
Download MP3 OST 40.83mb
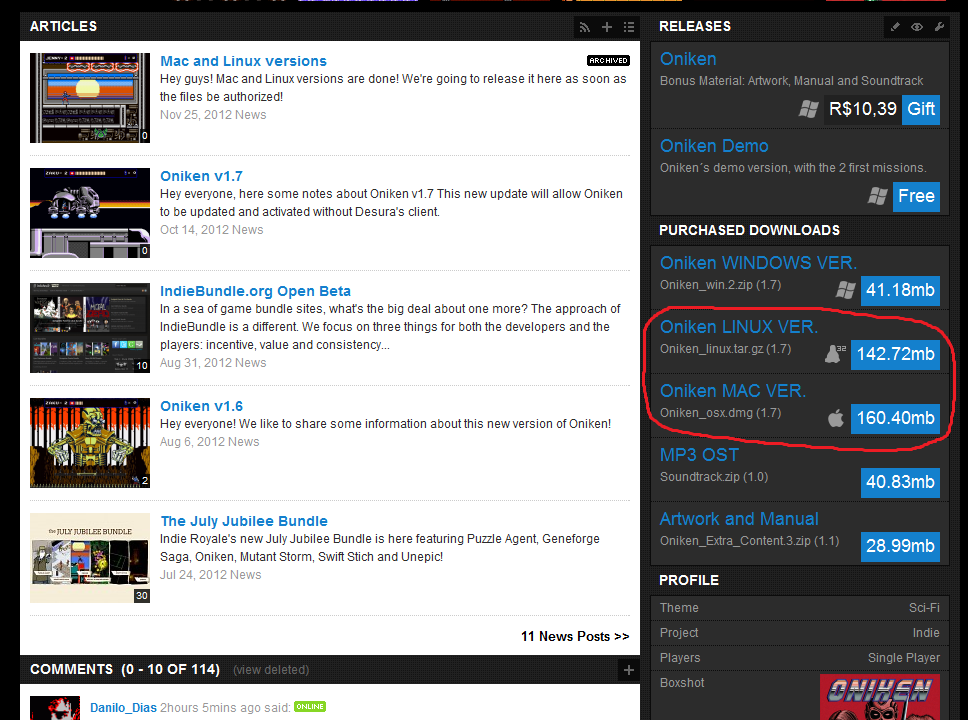tap(900, 482)
